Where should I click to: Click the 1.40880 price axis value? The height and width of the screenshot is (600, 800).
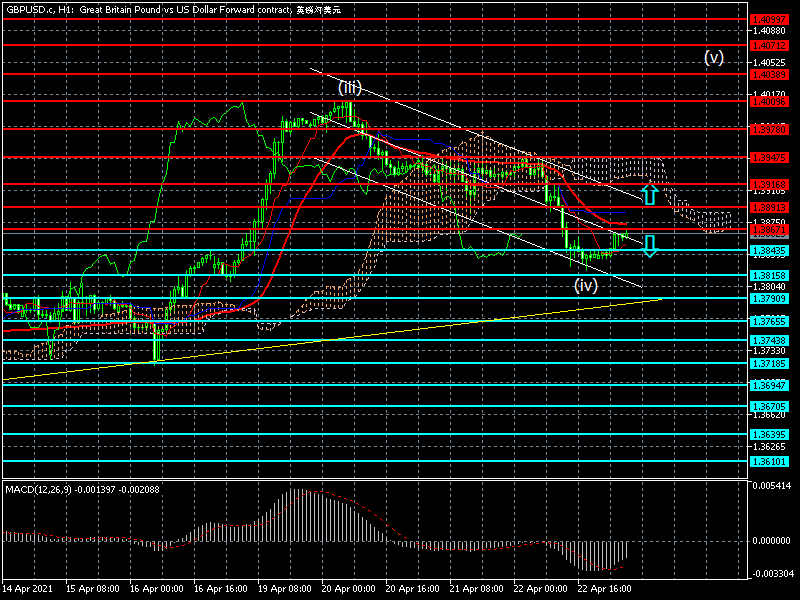coord(769,31)
